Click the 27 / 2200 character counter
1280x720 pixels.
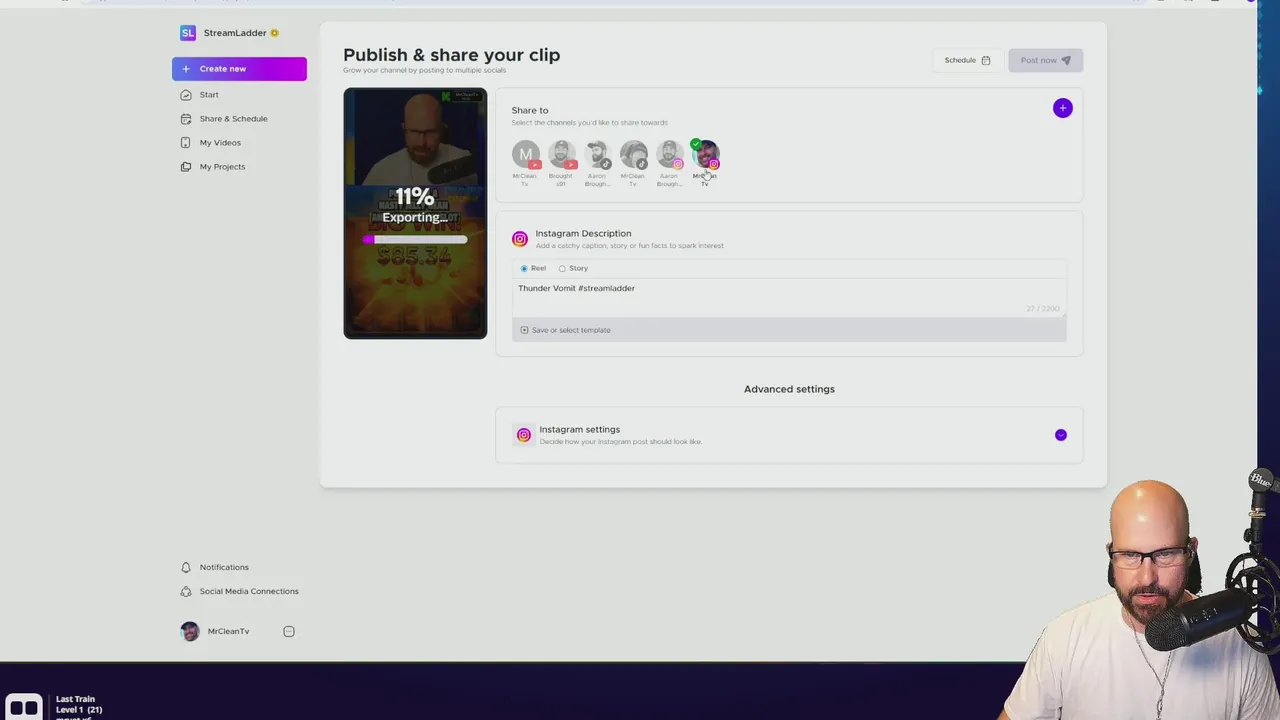(x=1043, y=309)
